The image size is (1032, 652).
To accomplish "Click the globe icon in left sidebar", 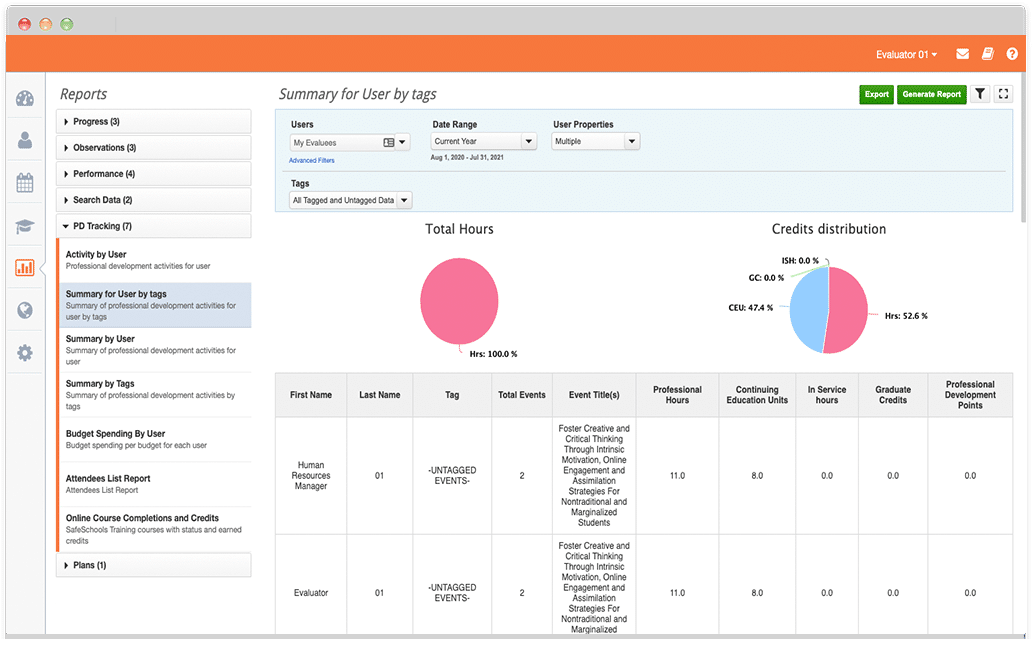I will (25, 311).
